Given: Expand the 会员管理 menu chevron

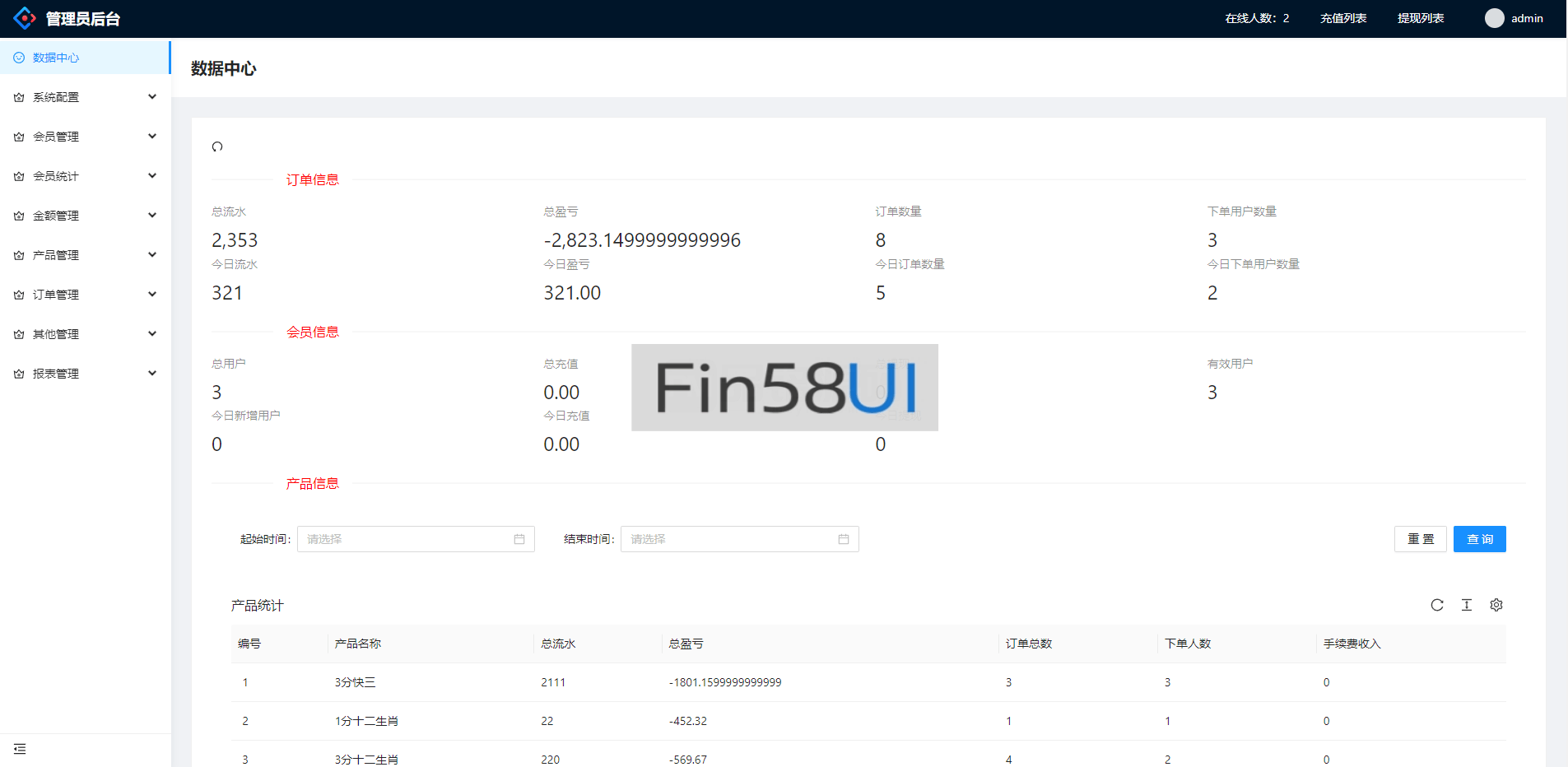Looking at the screenshot, I should point(152,137).
